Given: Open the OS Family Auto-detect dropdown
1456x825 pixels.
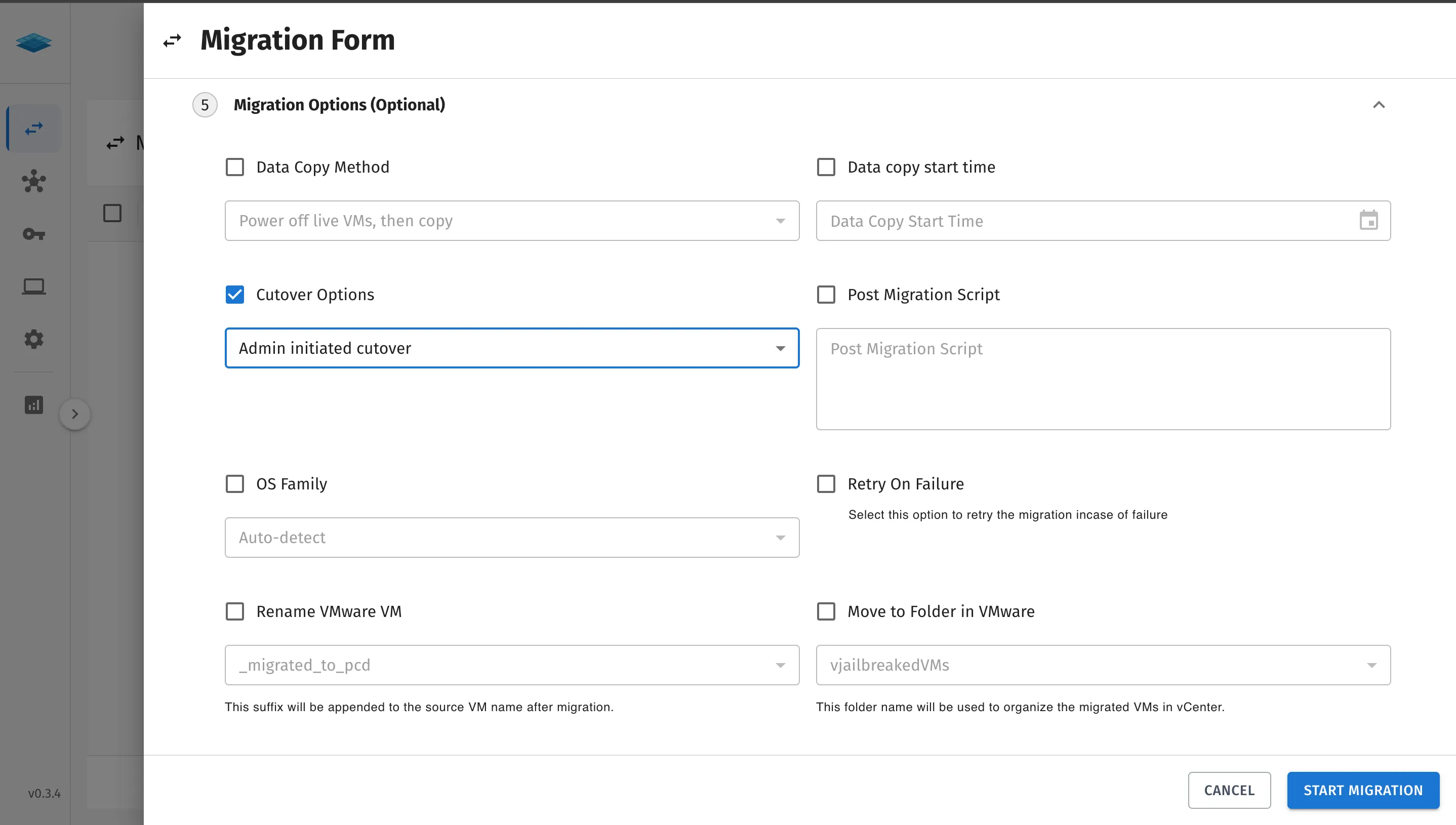Looking at the screenshot, I should pos(511,537).
